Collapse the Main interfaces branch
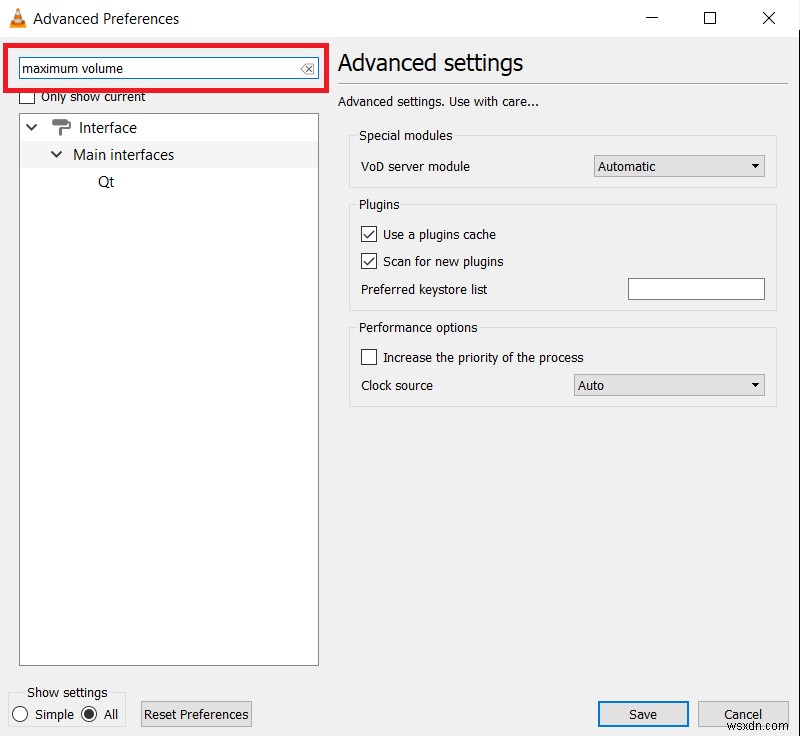 pos(56,155)
